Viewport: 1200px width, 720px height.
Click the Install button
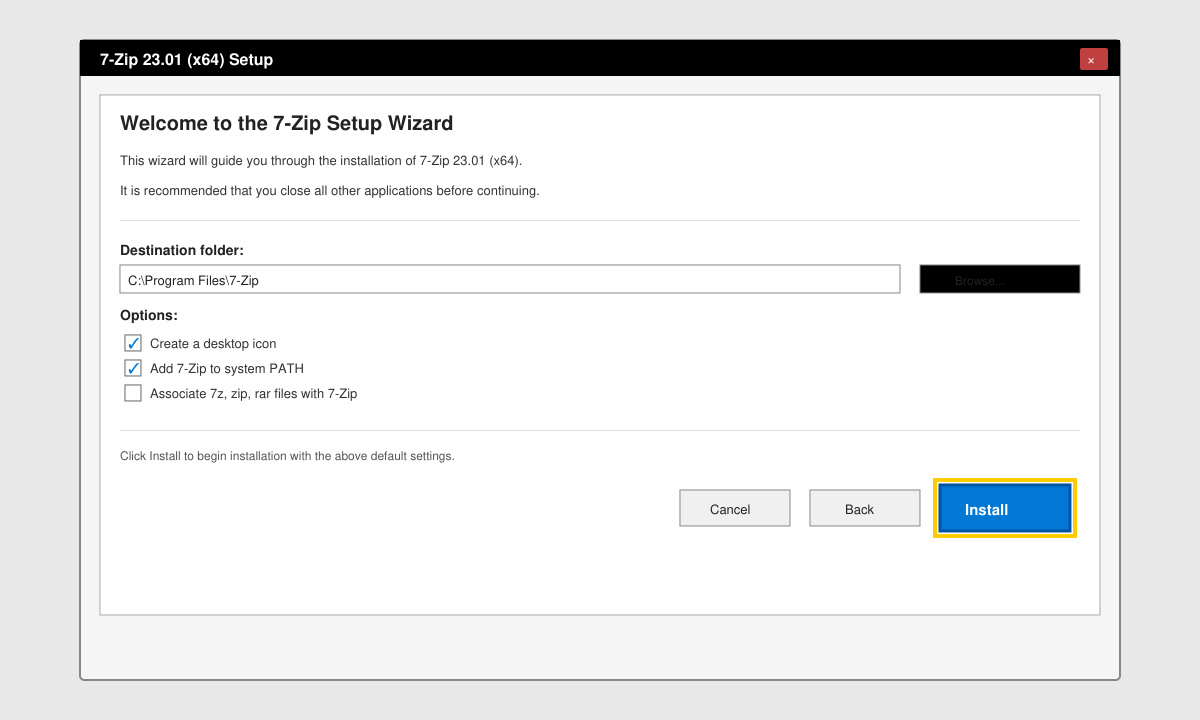(1005, 509)
